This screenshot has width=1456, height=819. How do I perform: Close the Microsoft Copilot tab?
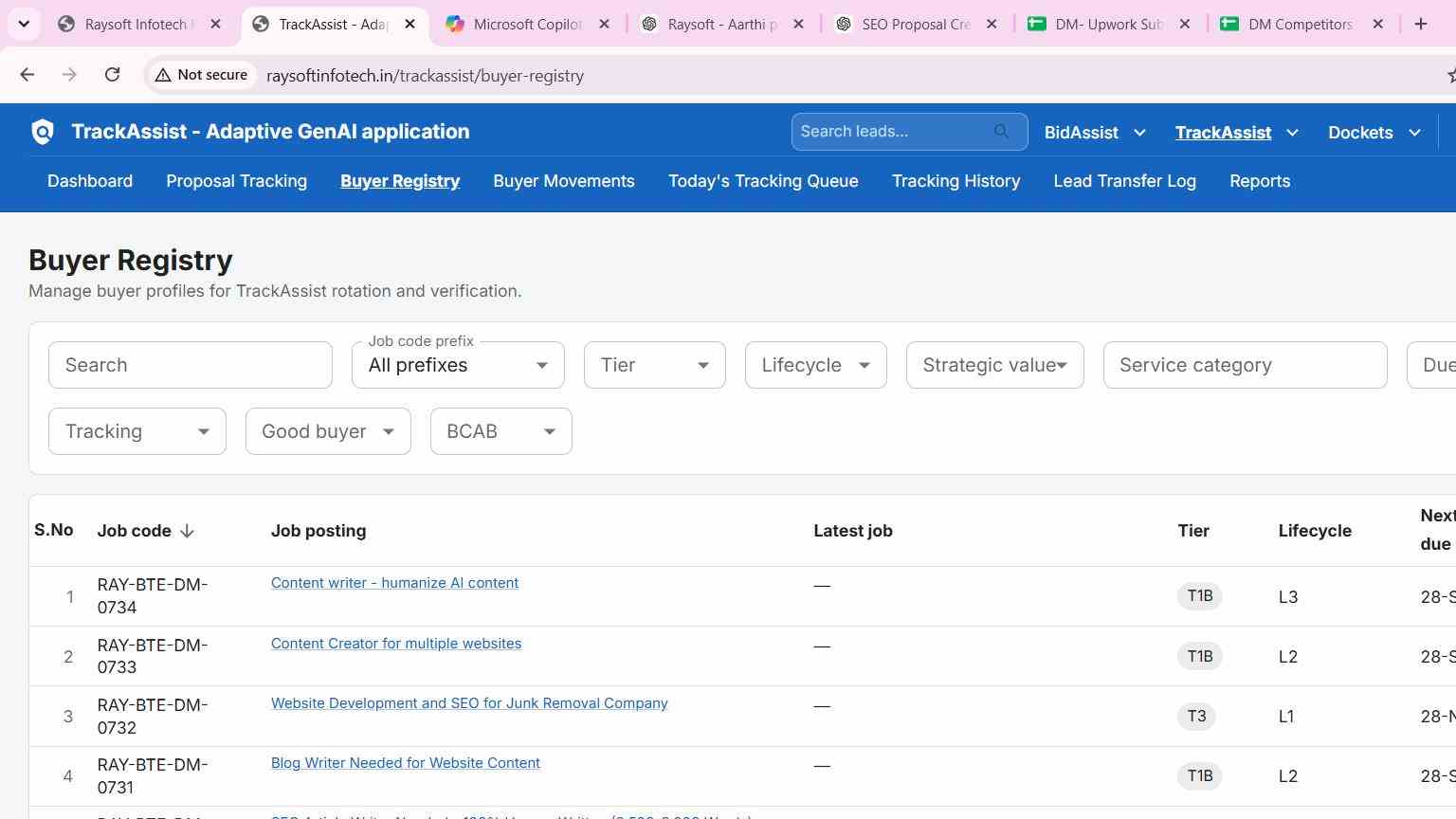pyautogui.click(x=604, y=24)
